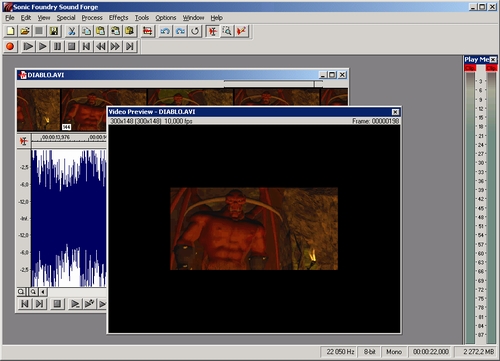Click the 00:00:22,000 length status field
The image size is (500, 361).
coord(431,352)
